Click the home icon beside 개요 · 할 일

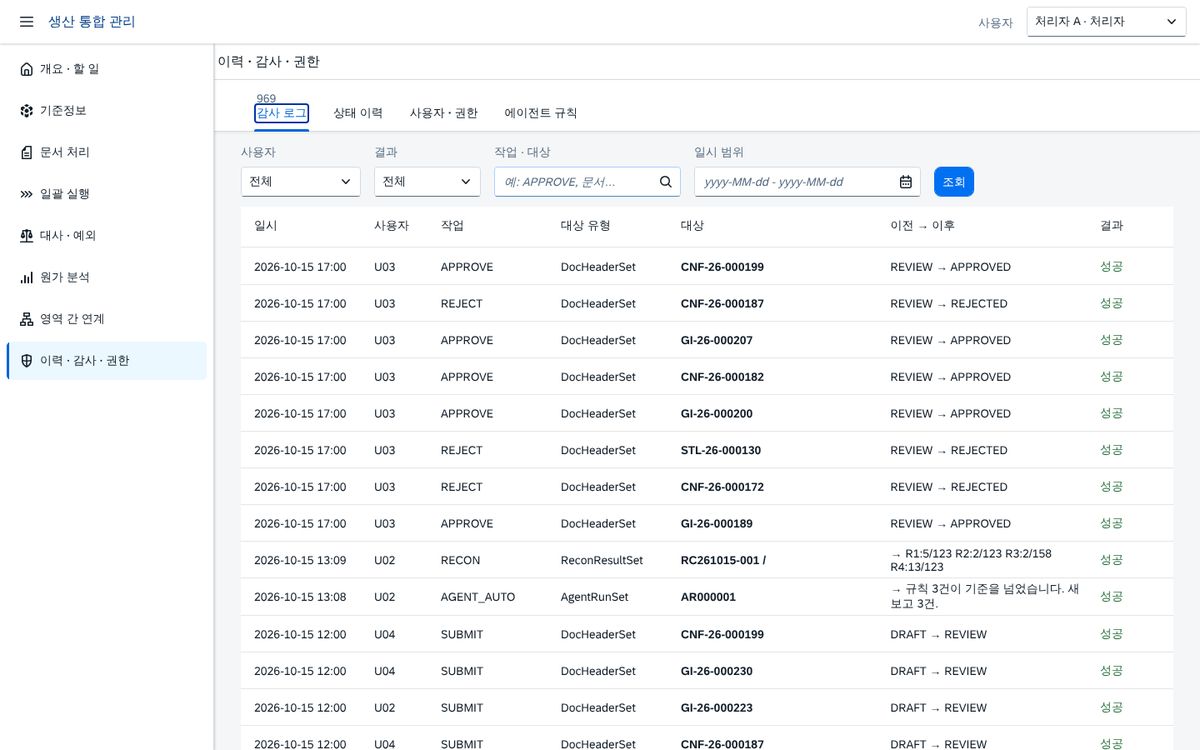tap(27, 69)
